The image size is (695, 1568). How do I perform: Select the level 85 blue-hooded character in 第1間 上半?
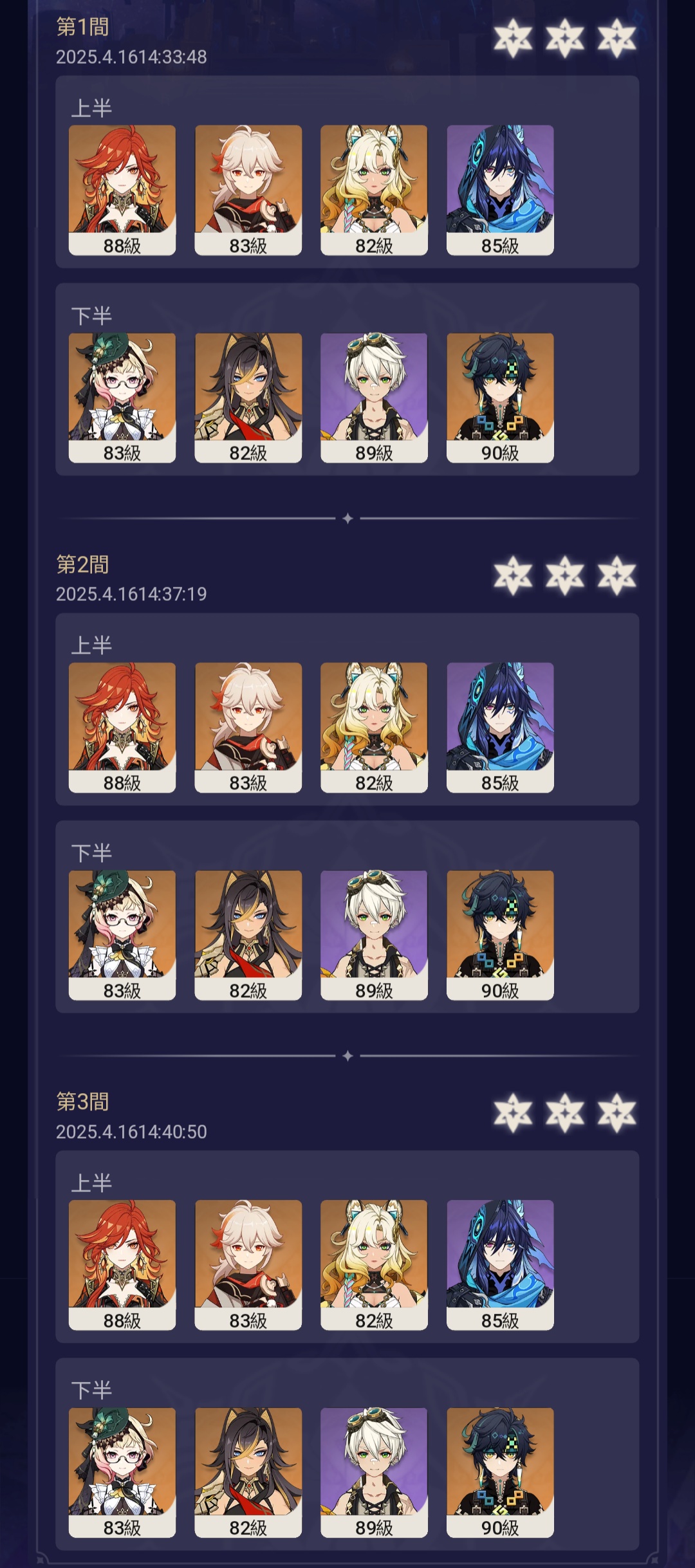500,190
